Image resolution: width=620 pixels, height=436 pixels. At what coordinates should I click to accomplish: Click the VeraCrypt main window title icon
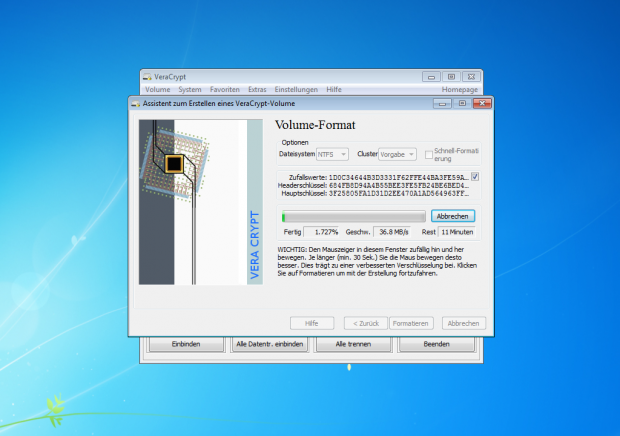pos(147,77)
